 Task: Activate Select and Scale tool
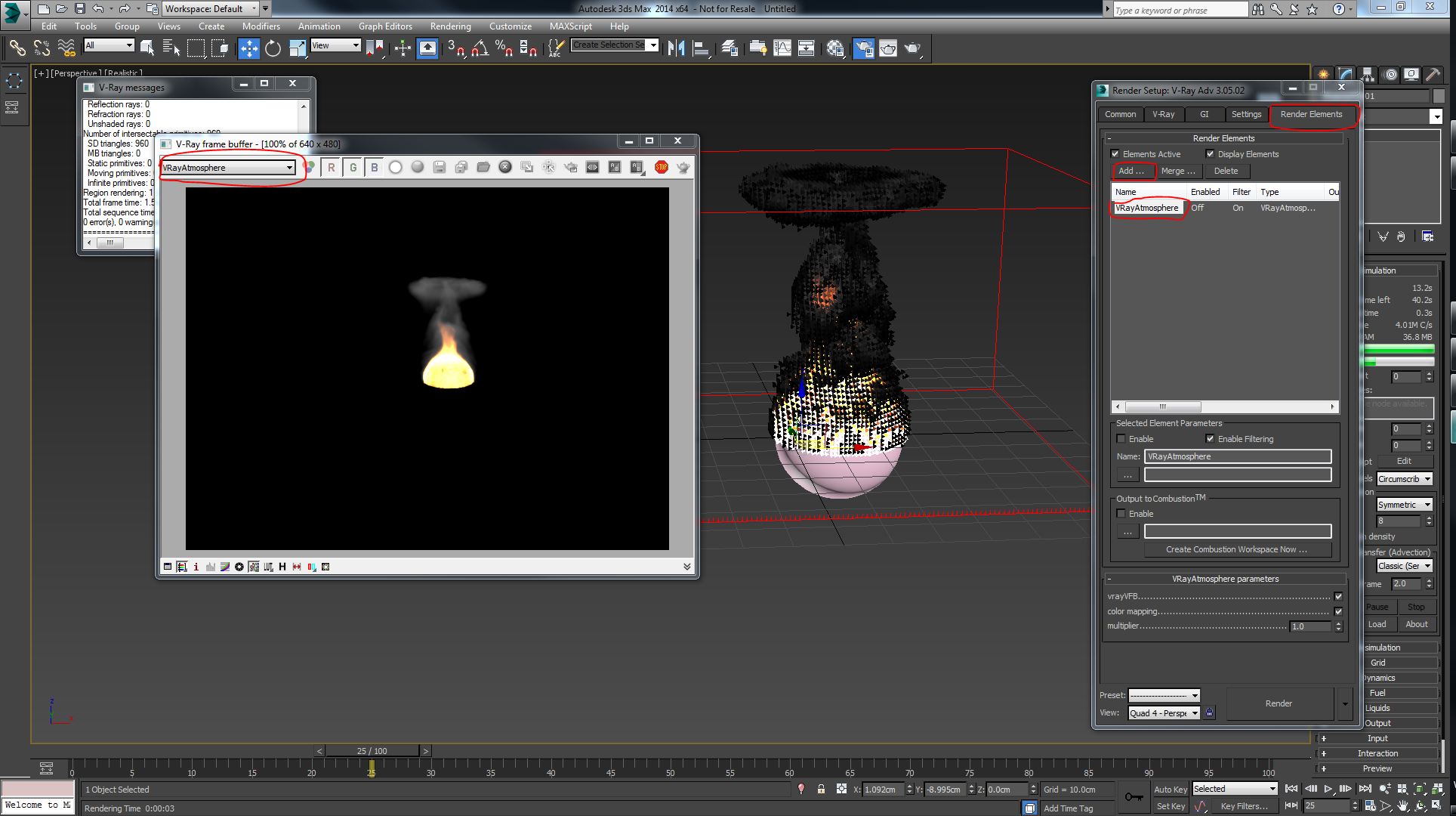click(297, 48)
